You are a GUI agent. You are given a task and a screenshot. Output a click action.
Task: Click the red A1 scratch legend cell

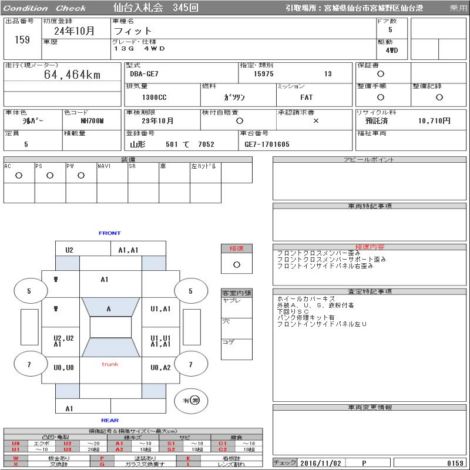click(x=119, y=444)
